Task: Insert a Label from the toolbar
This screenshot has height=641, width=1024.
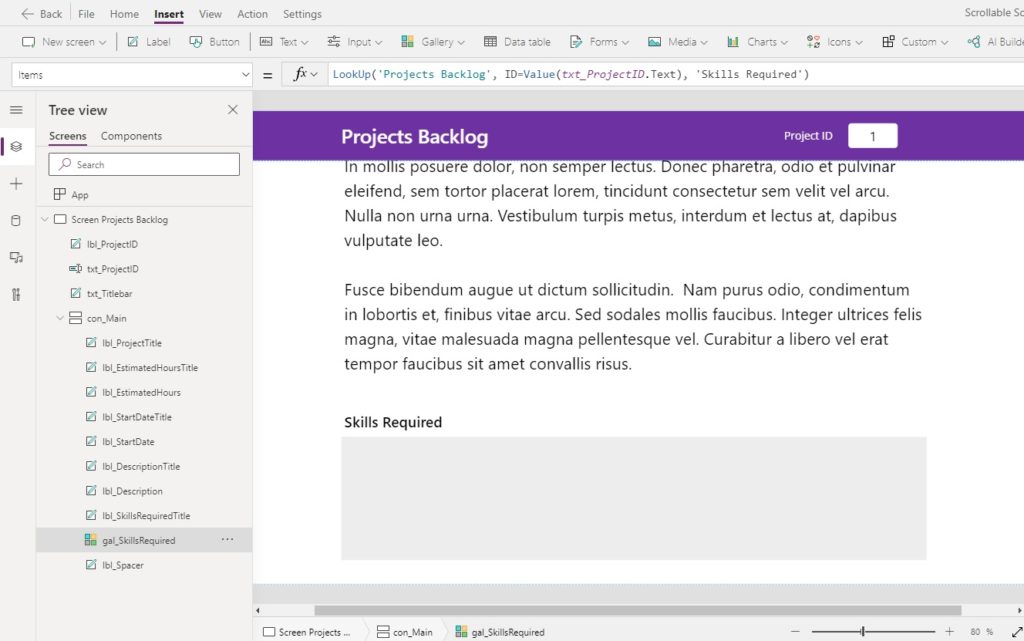Action: (x=148, y=42)
